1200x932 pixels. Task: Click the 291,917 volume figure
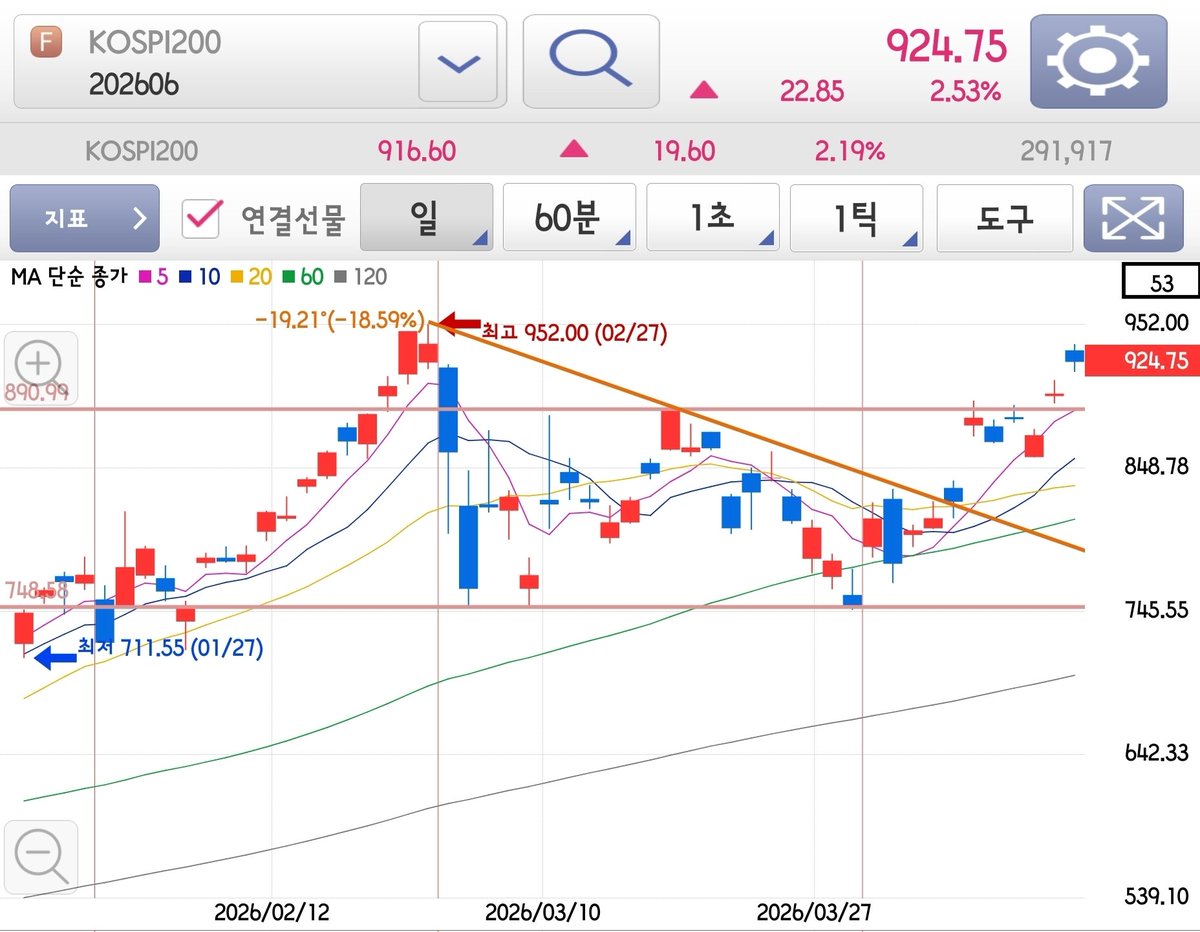click(x=1066, y=151)
